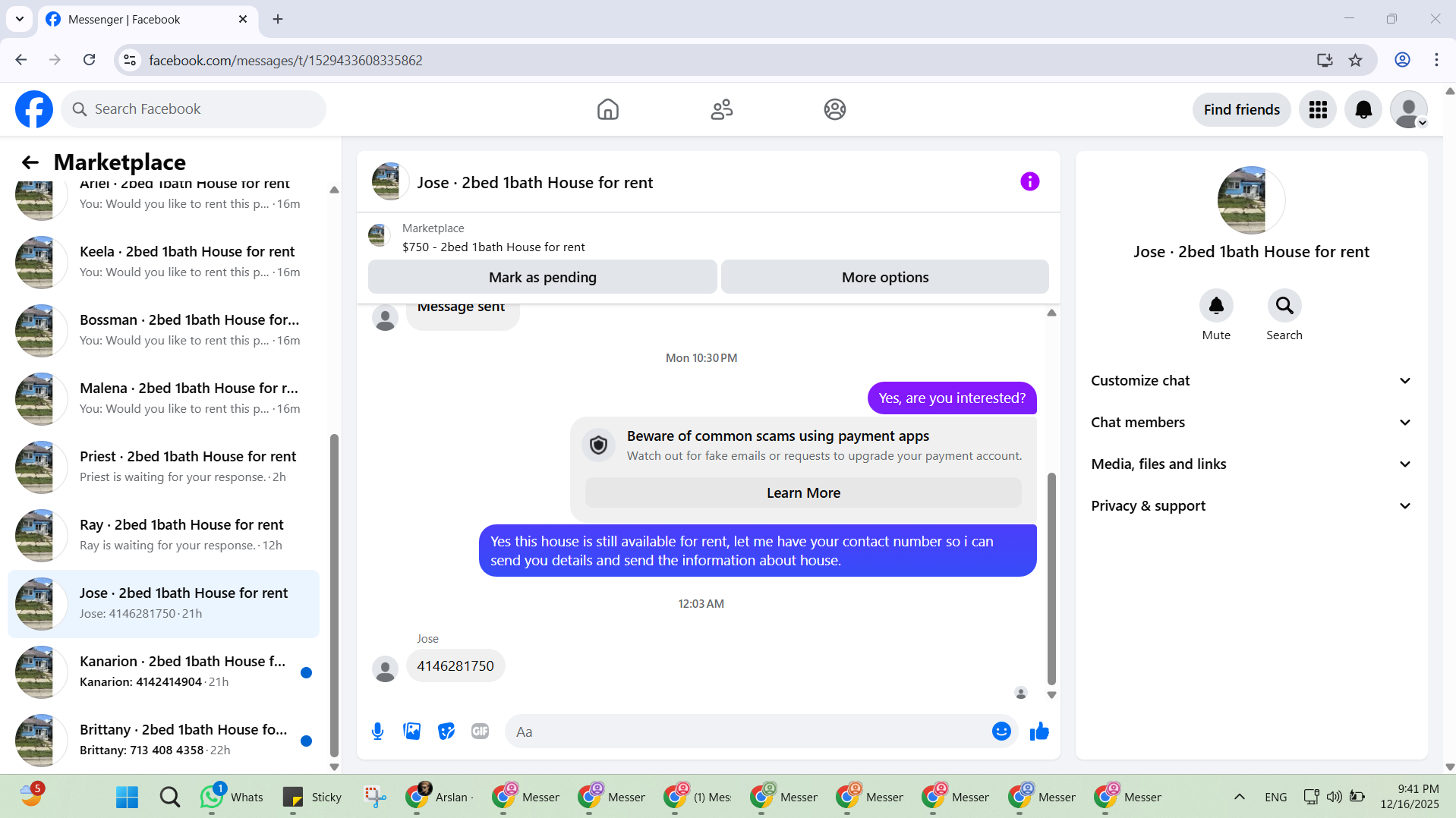The image size is (1456, 818).
Task: Send a voice clip with microphone
Action: point(377,731)
